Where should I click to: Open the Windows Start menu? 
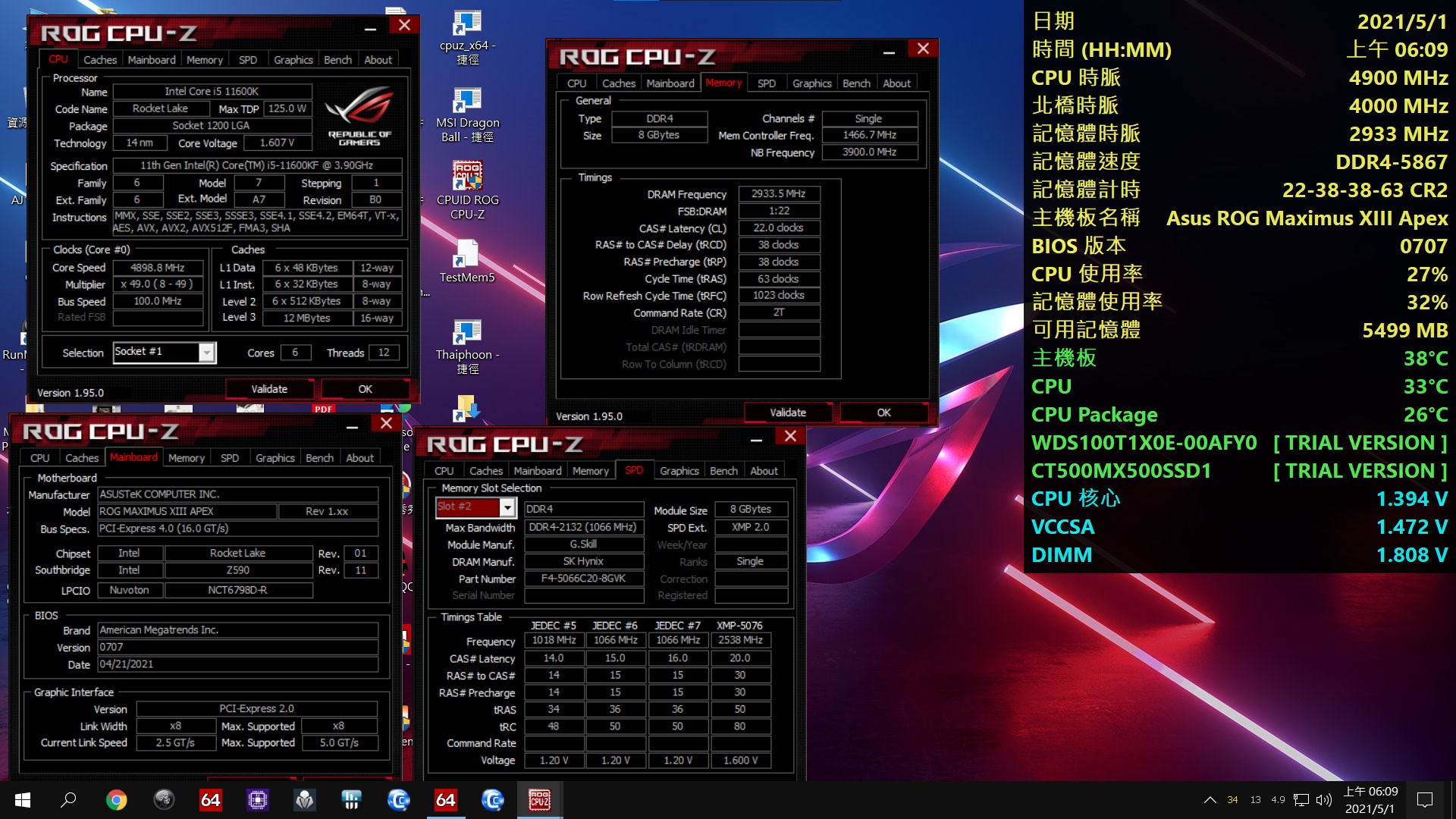coord(22,800)
